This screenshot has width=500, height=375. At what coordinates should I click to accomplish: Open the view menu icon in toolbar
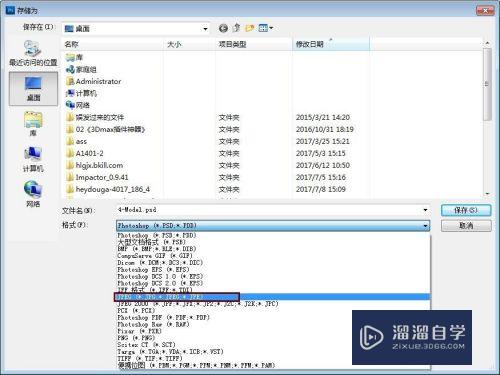266,28
